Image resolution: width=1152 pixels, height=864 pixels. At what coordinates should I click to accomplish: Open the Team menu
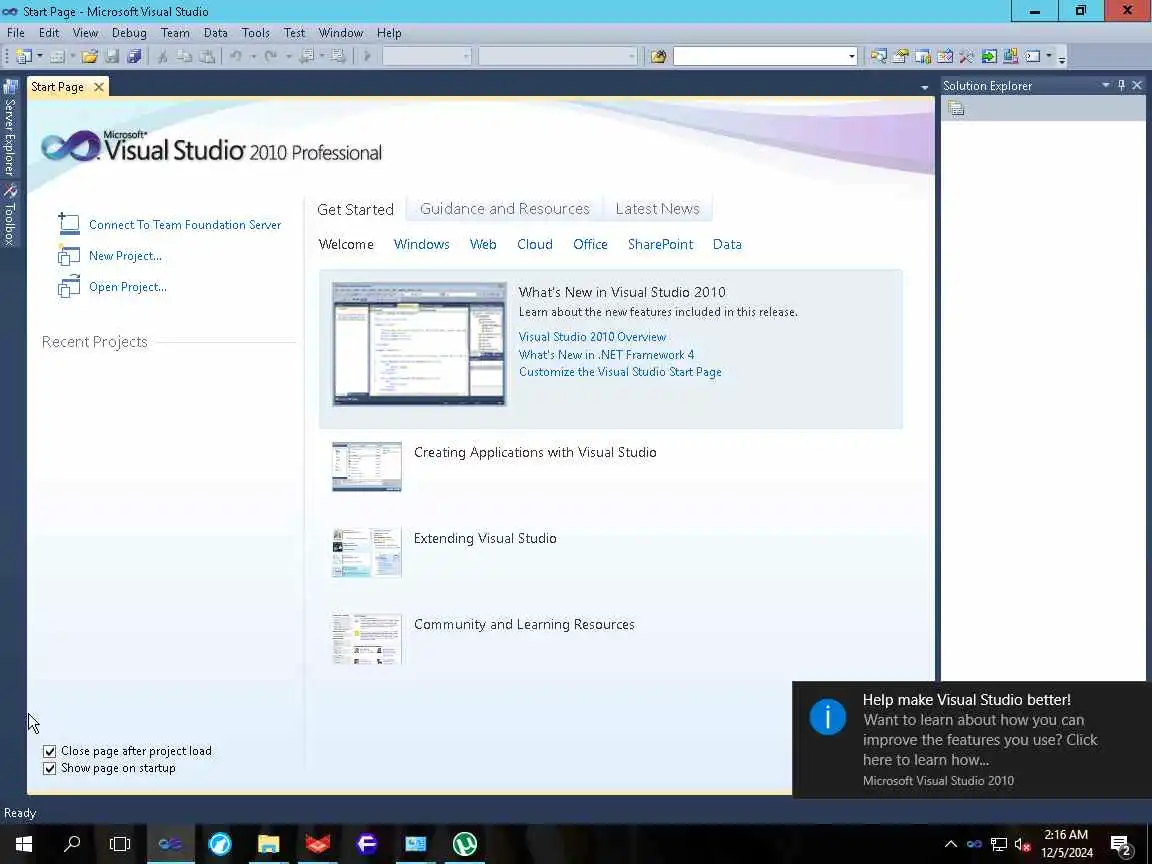[x=175, y=33]
